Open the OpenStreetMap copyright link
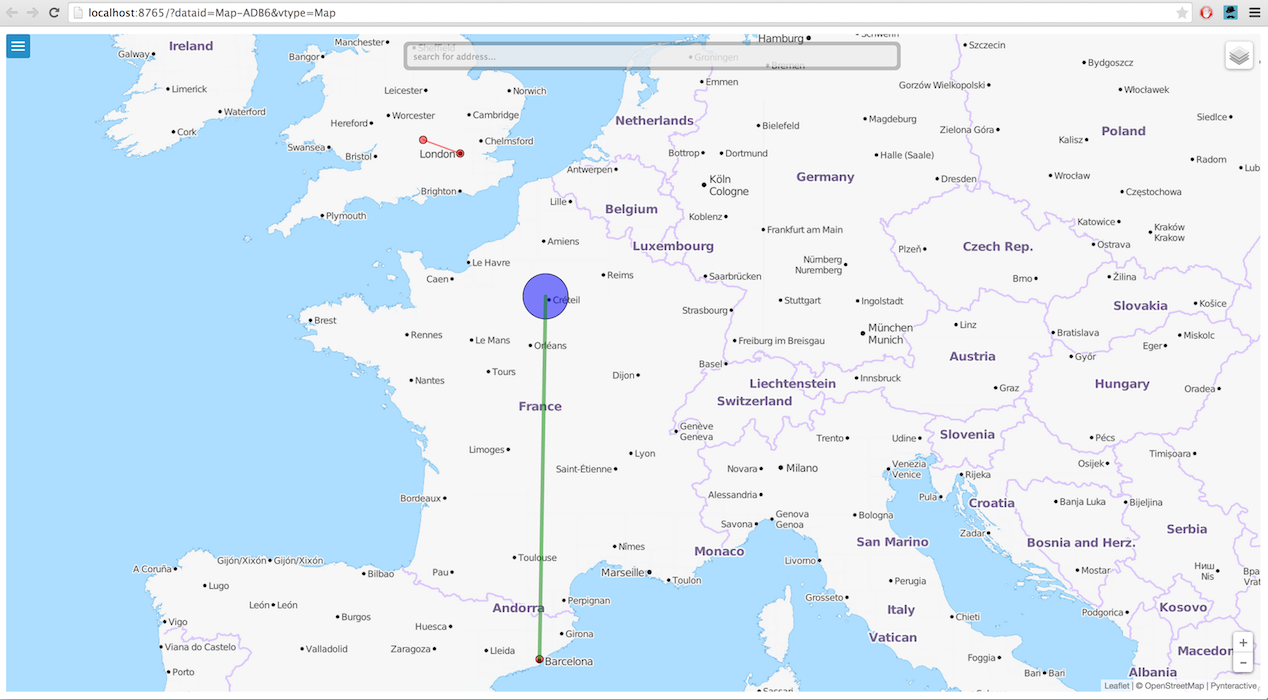The height and width of the screenshot is (700, 1268). click(x=1176, y=685)
